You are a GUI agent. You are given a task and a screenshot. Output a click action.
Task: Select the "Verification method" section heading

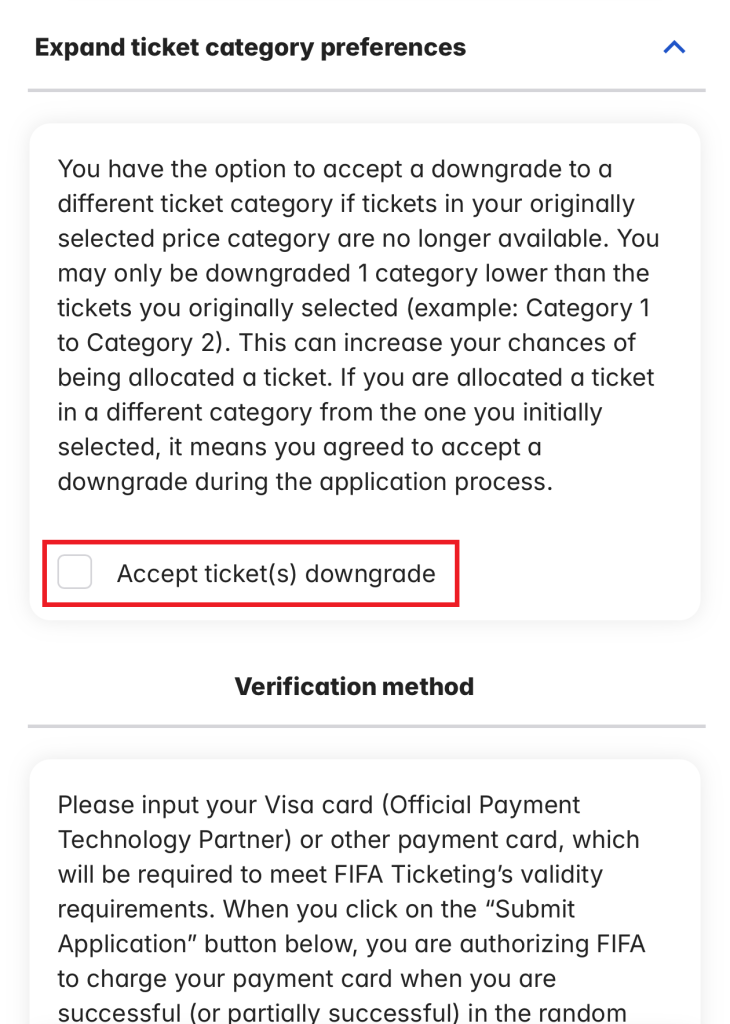[354, 686]
